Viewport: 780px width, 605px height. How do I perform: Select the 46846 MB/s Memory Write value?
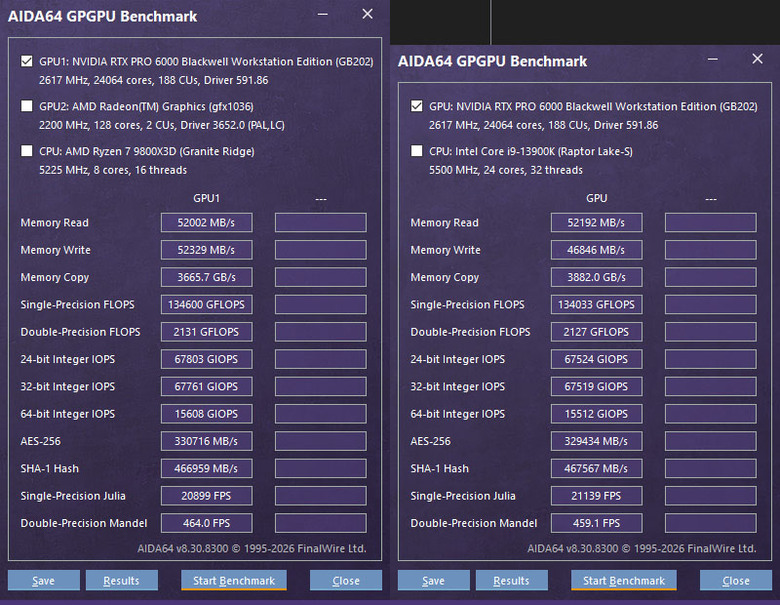(x=596, y=250)
